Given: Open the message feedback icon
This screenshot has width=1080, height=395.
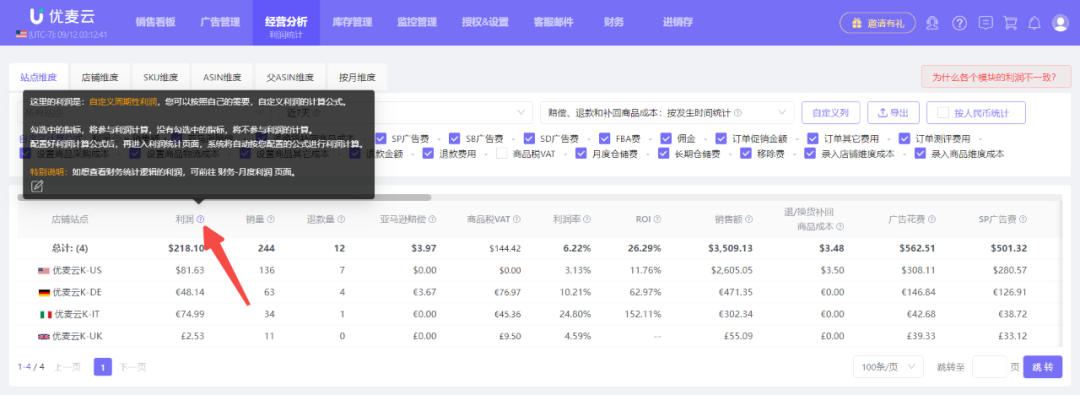Looking at the screenshot, I should click(986, 23).
